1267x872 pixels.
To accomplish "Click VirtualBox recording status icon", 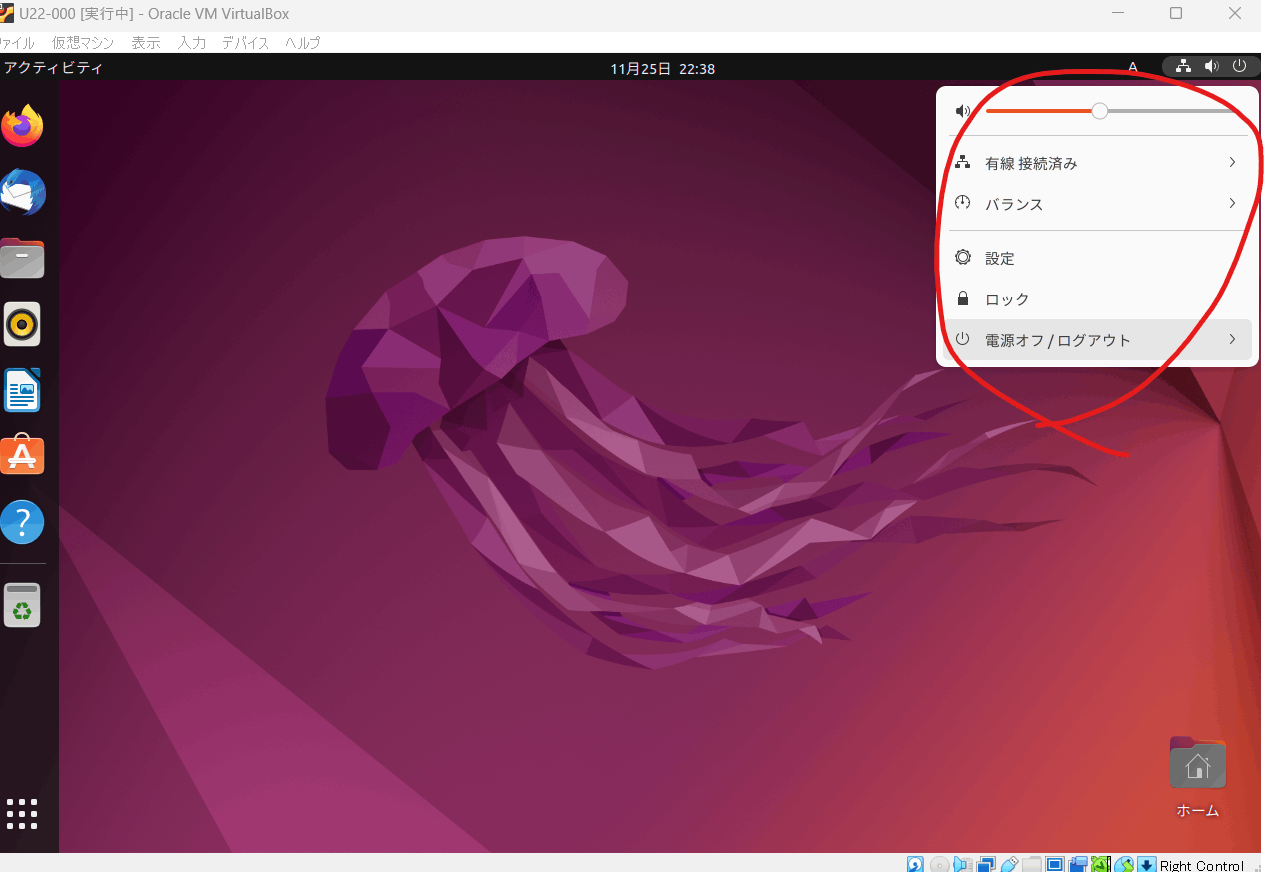I will (1078, 864).
